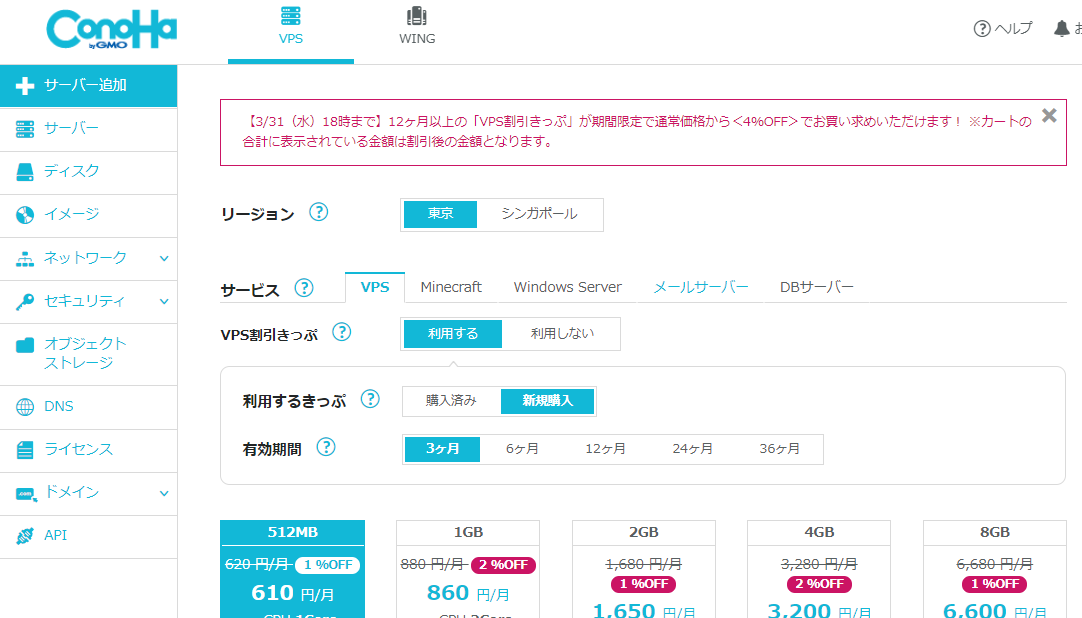Show help for VPS割引きっぷ
Image resolution: width=1082 pixels, height=618 pixels.
pos(342,332)
